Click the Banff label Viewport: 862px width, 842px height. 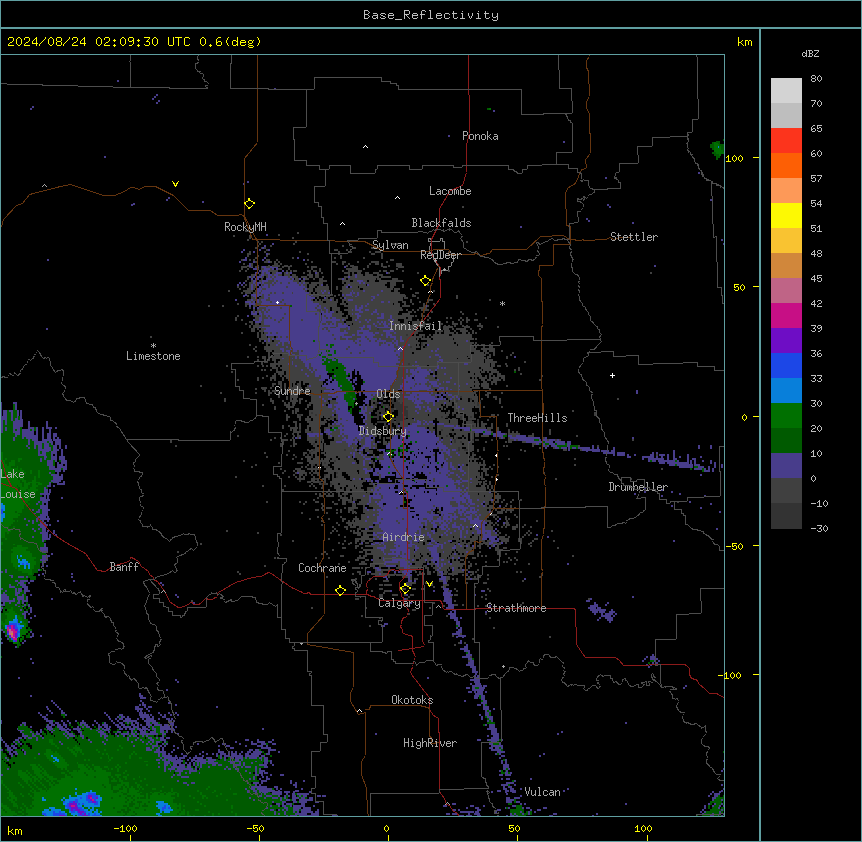(124, 567)
